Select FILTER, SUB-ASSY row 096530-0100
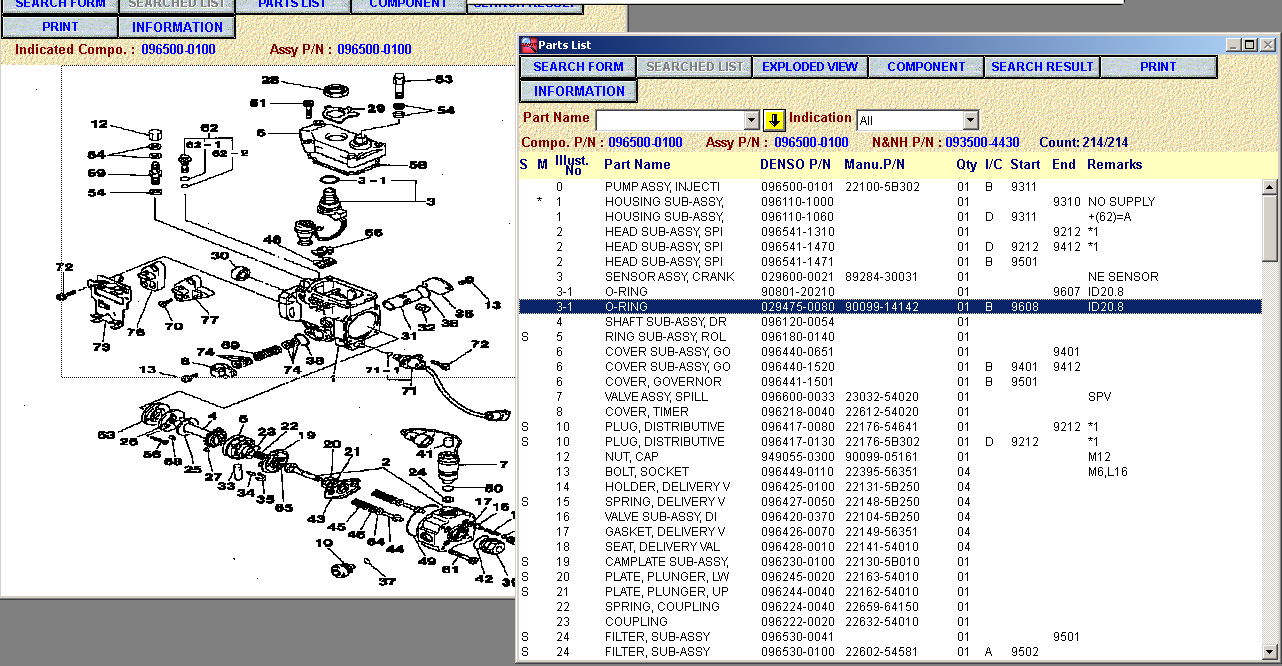This screenshot has width=1282, height=666. (x=890, y=652)
